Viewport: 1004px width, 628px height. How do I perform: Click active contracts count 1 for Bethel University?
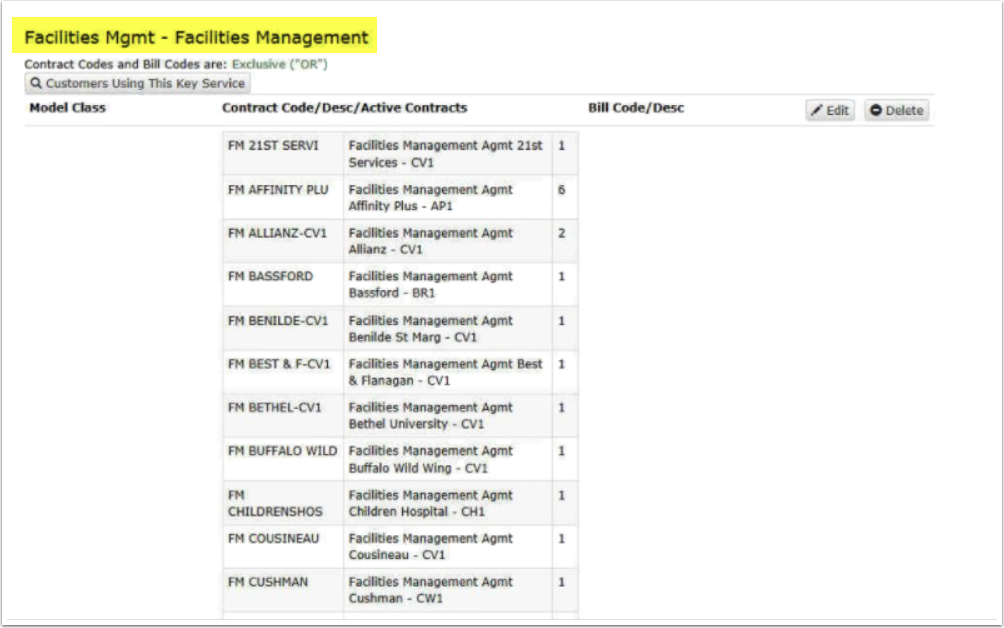click(x=562, y=407)
